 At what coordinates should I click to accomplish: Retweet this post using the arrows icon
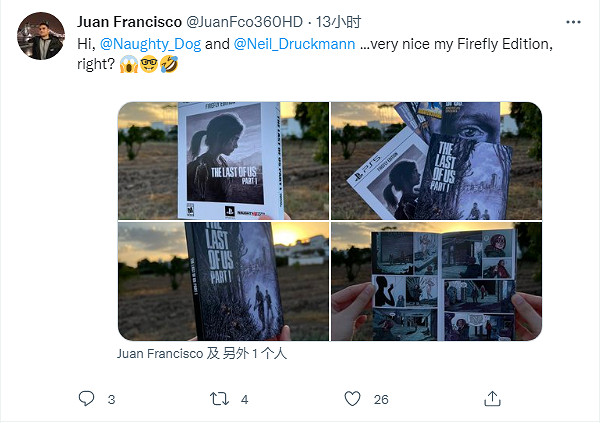(219, 399)
